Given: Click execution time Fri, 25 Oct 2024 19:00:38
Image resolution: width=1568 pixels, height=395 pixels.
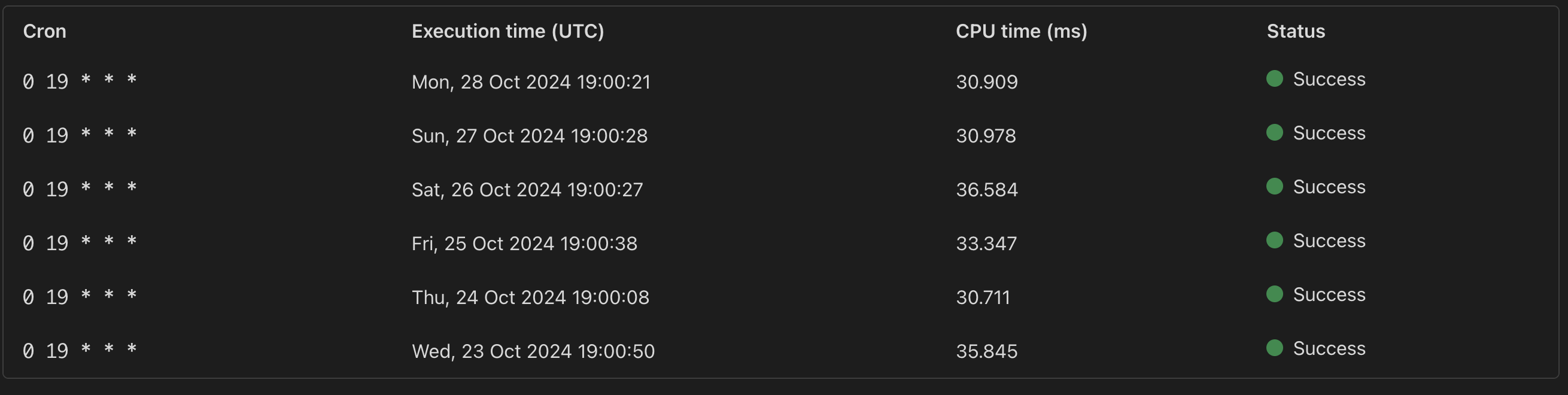Looking at the screenshot, I should (x=524, y=244).
